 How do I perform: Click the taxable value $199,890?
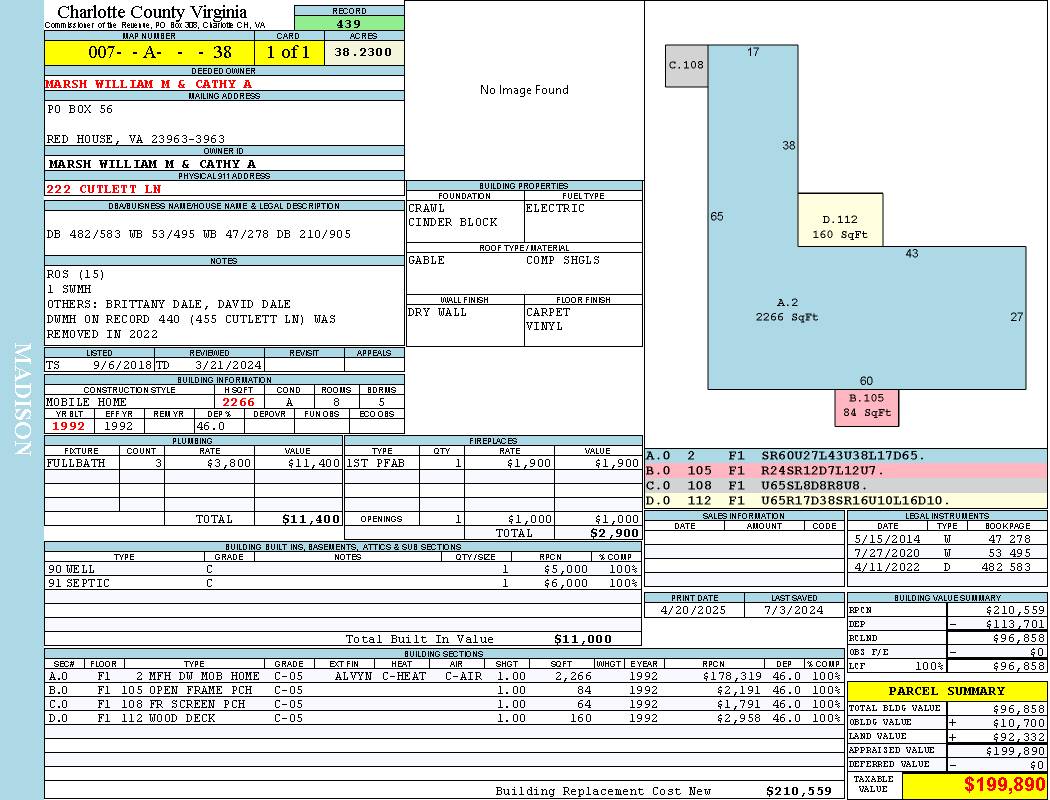pos(974,786)
